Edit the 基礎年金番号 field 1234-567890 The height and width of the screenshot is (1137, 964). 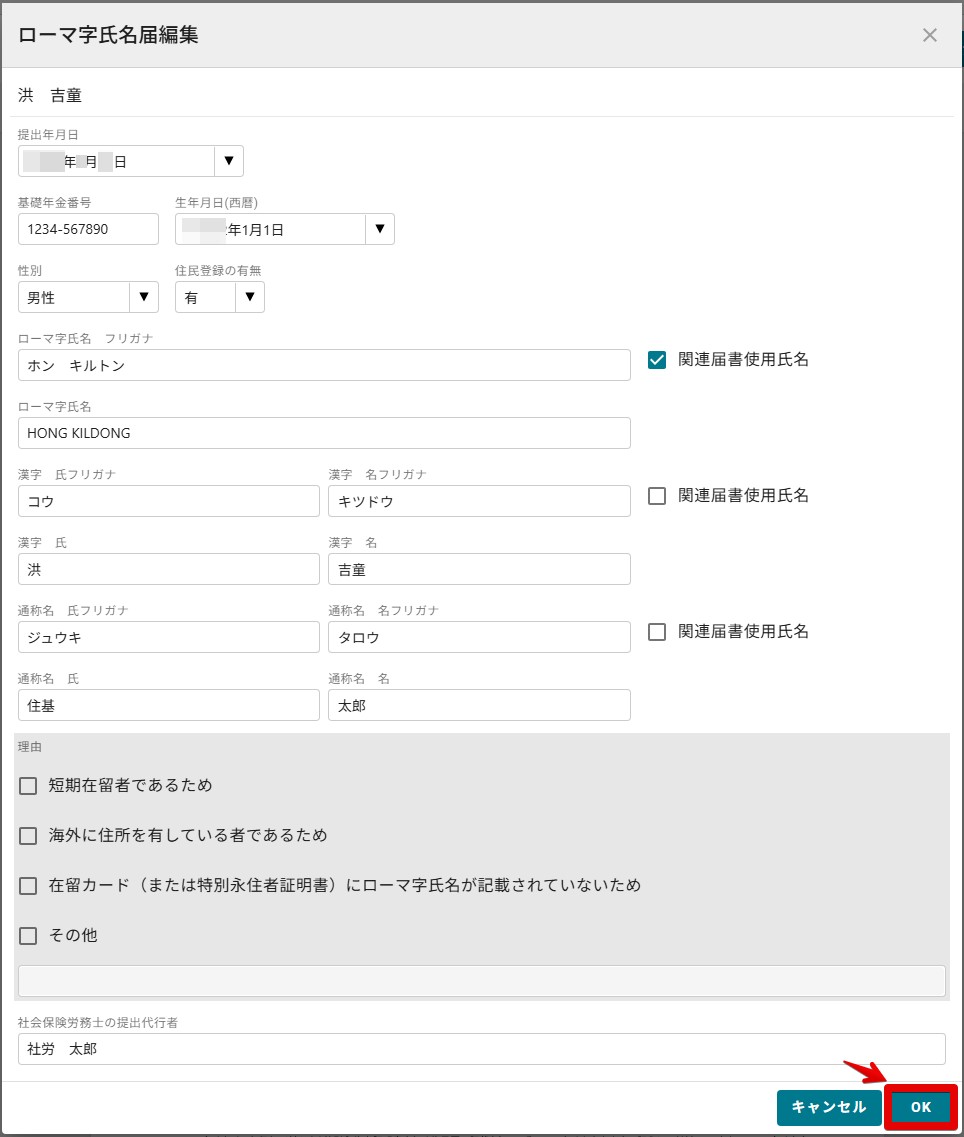pos(88,229)
